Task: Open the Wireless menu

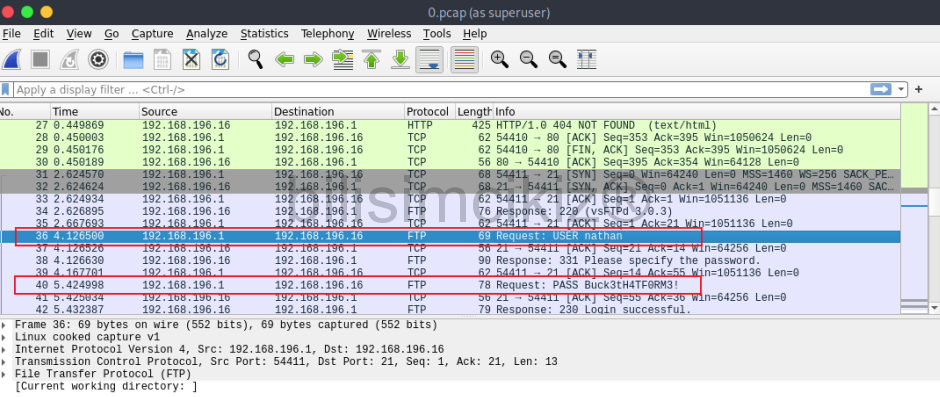Action: click(389, 34)
